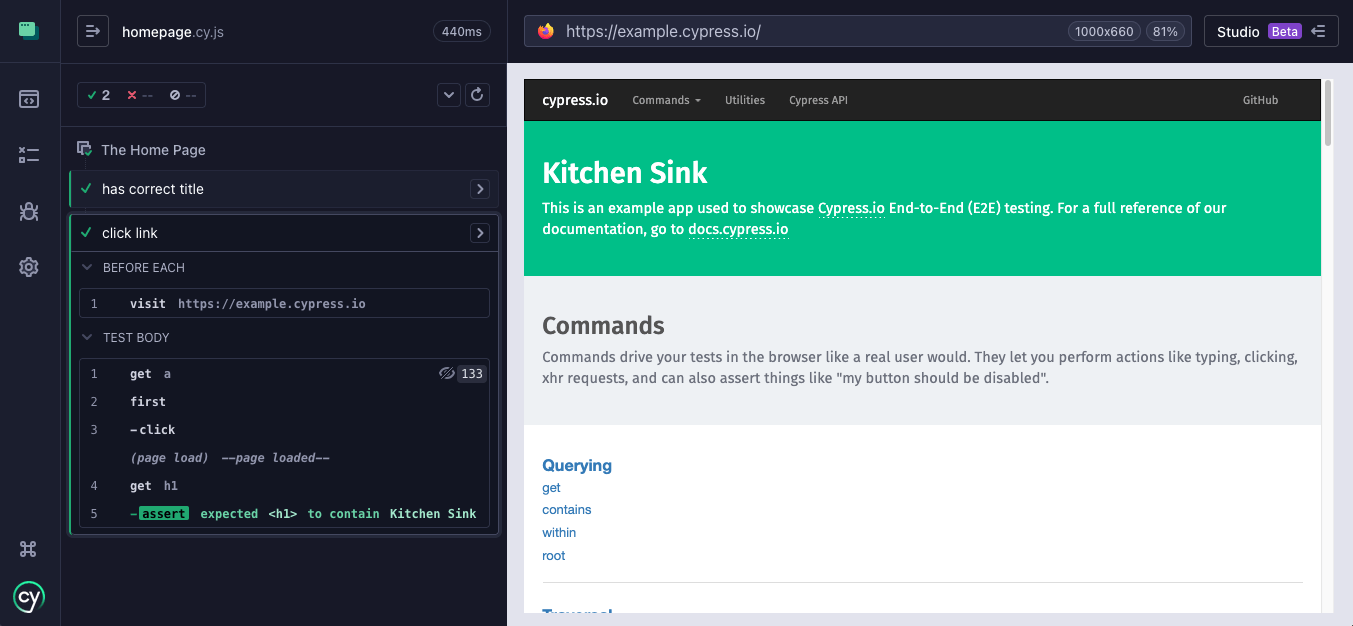Open the Debug page bug icon
Image resolution: width=1353 pixels, height=626 pixels.
point(29,211)
